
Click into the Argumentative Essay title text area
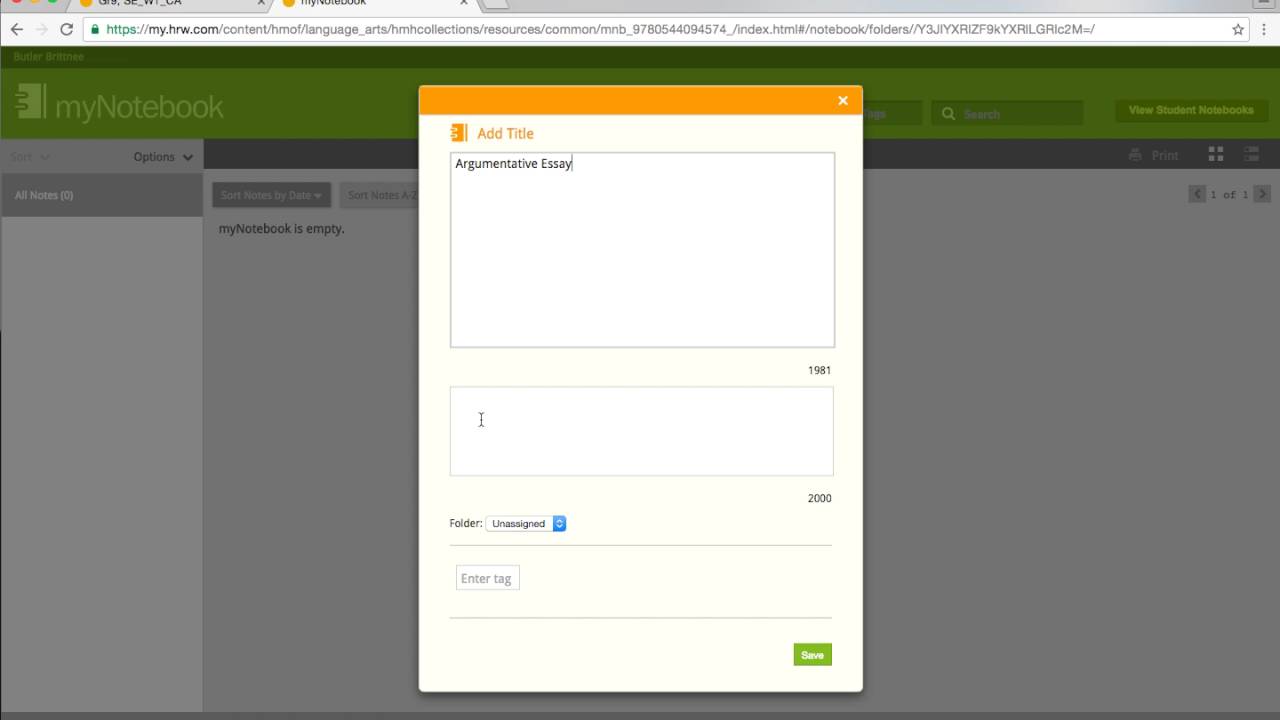[x=642, y=250]
